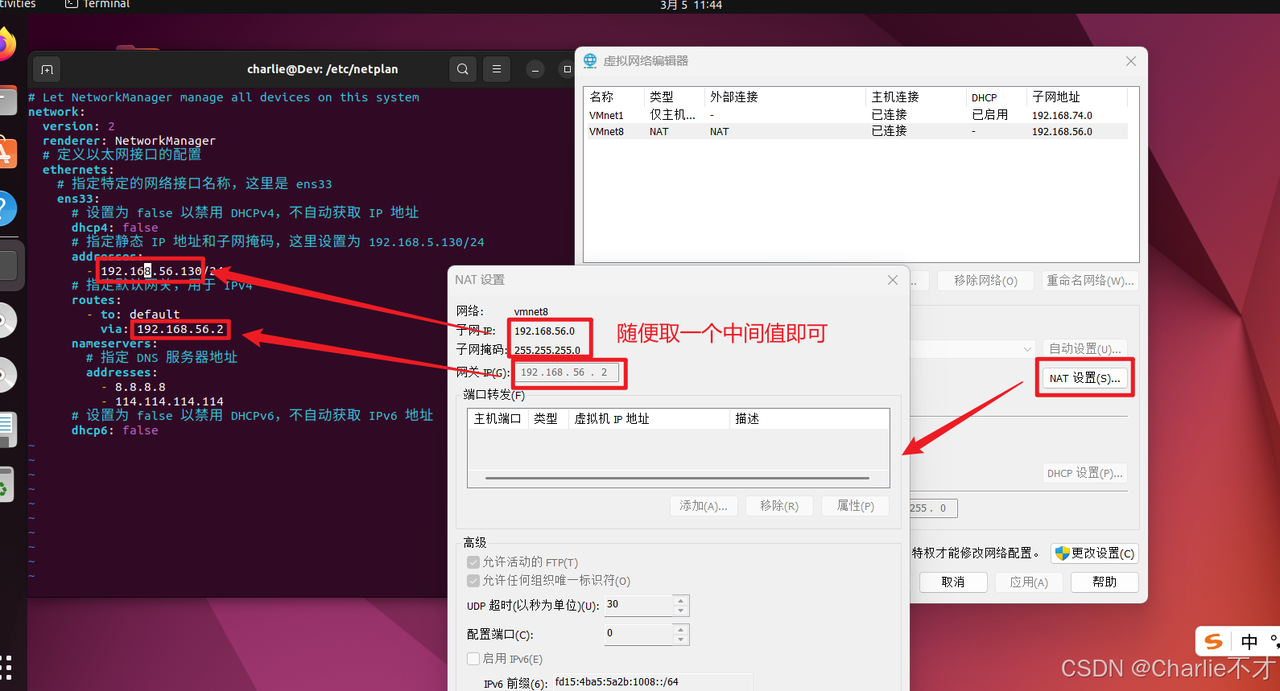The image size is (1280, 691).
Task: Select the VMnet8 row in the network list
Action: pyautogui.click(x=700, y=131)
